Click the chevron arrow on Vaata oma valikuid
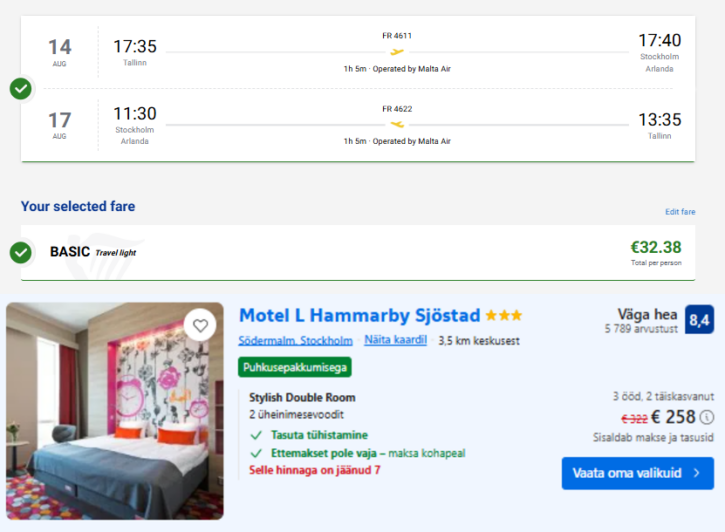Viewport: 725px width, 532px height. coord(697,473)
